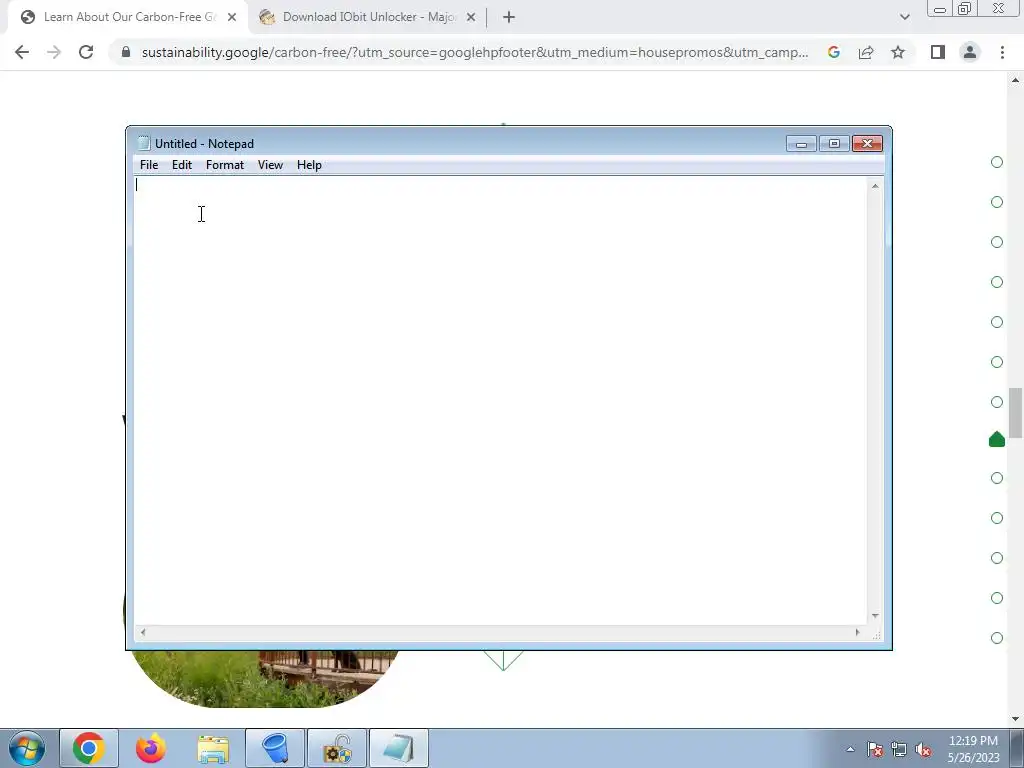The image size is (1024, 768).
Task: Select the fifth page section dot
Action: click(x=997, y=322)
